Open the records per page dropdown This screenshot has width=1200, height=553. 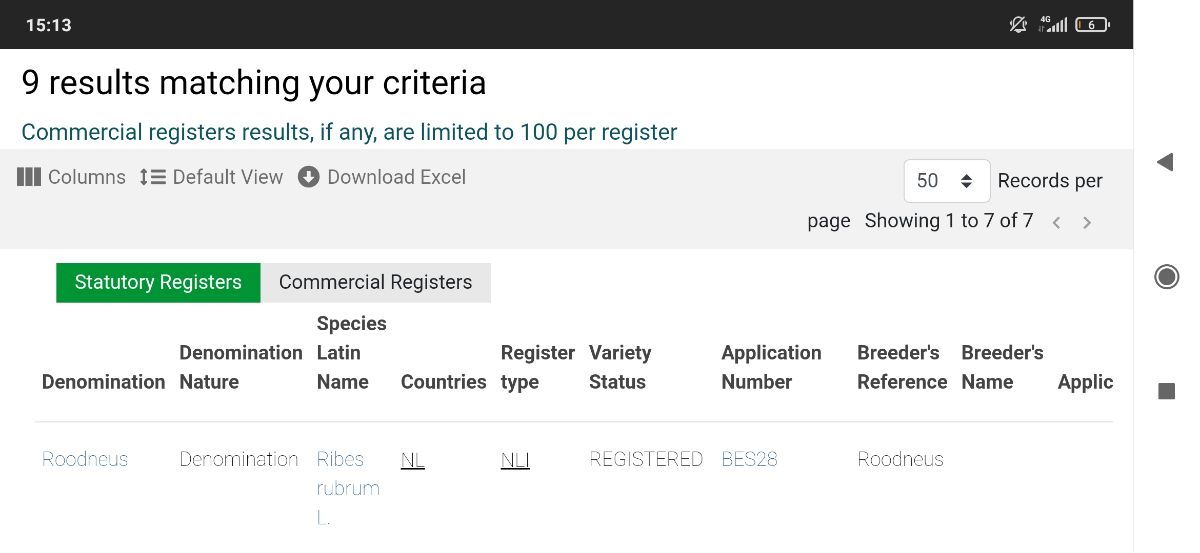(x=946, y=181)
